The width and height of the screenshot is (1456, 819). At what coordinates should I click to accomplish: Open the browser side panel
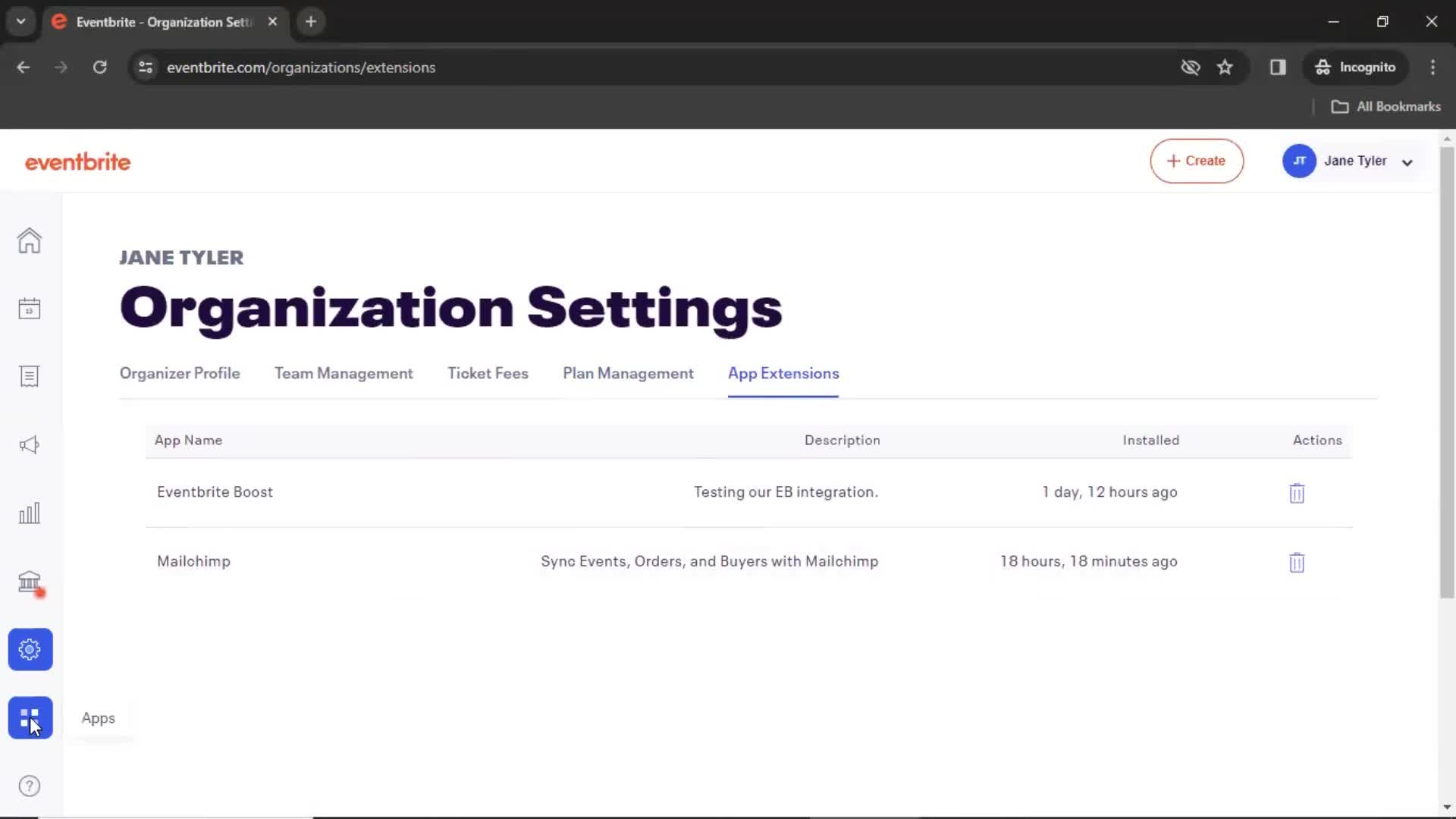(1278, 67)
